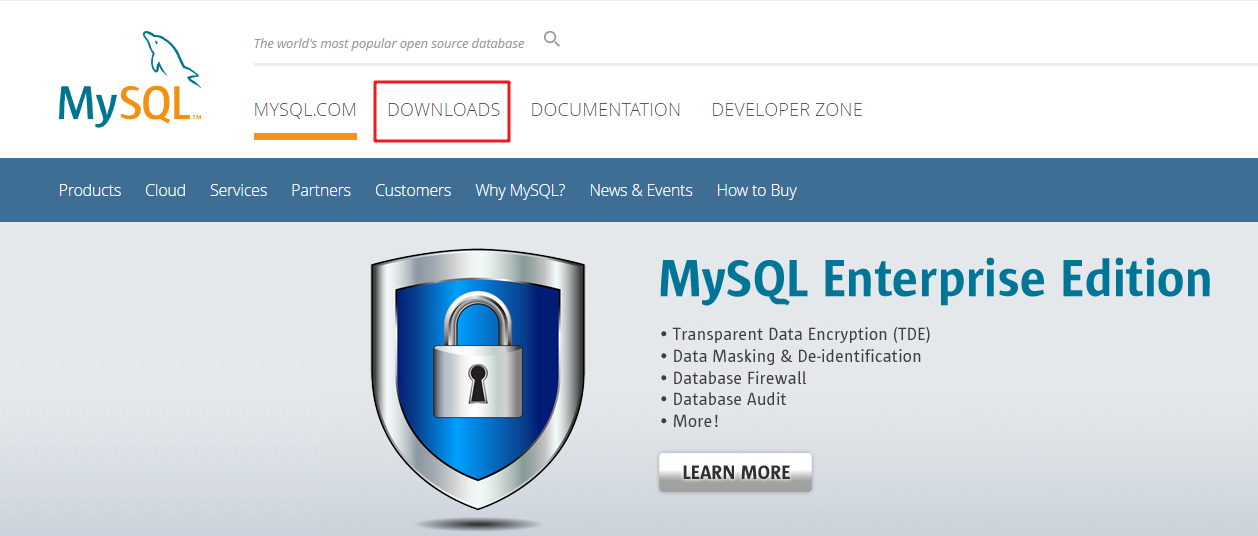This screenshot has height=536, width=1258.
Task: Click the MySQL dolphin logo
Action: click(130, 80)
